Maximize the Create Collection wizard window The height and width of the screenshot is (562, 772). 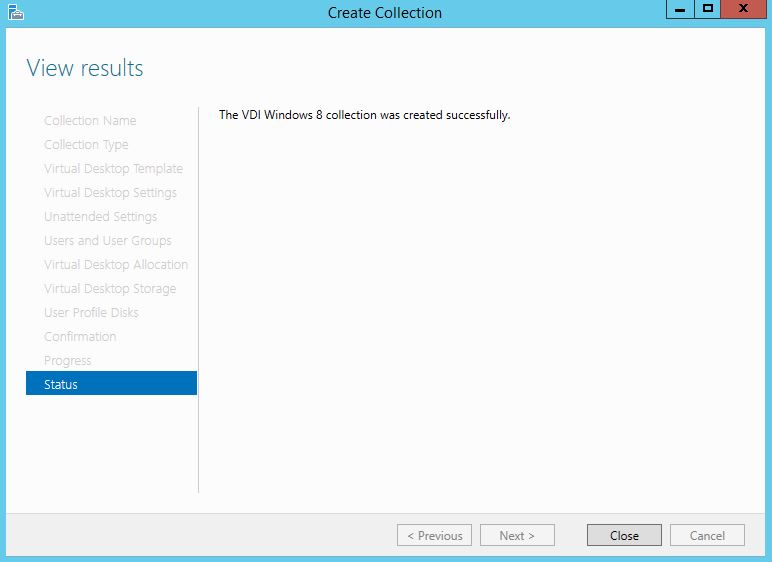(x=708, y=10)
